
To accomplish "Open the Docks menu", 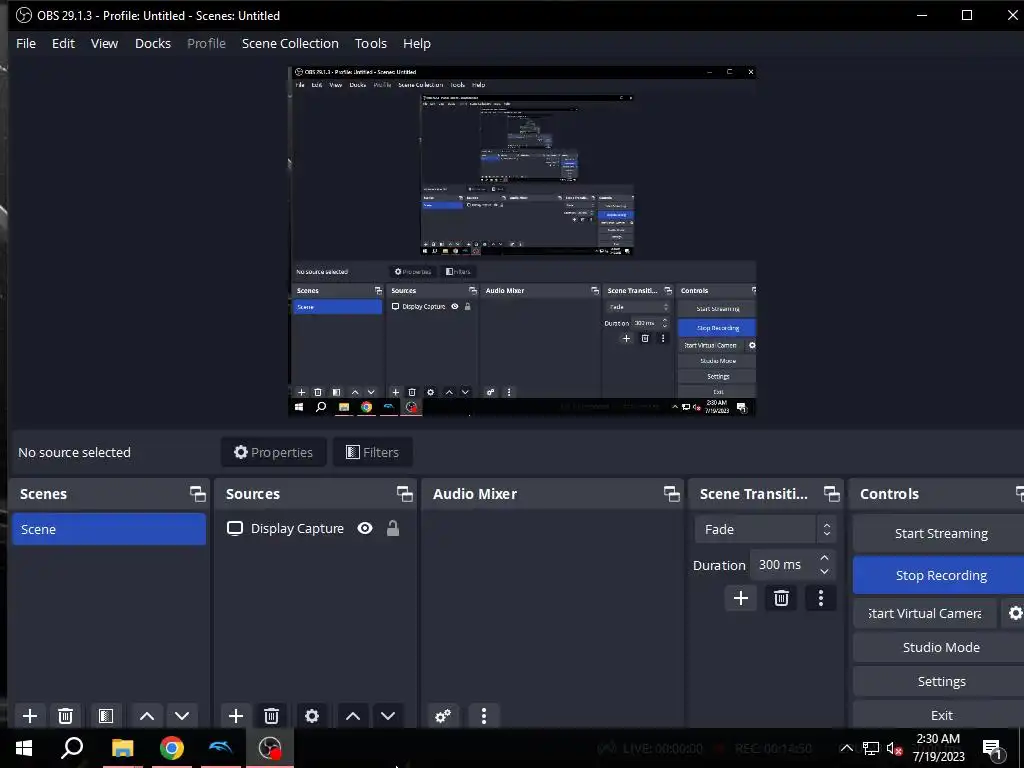I will (x=153, y=44).
